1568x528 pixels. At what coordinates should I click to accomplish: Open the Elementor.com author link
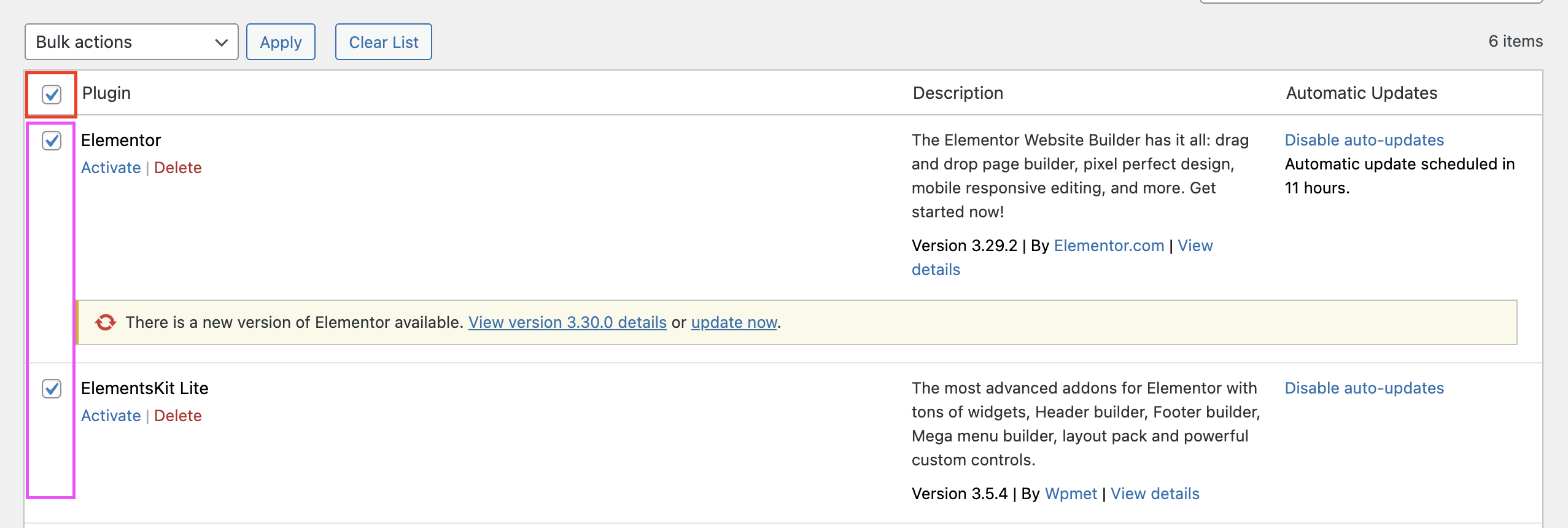point(1108,246)
